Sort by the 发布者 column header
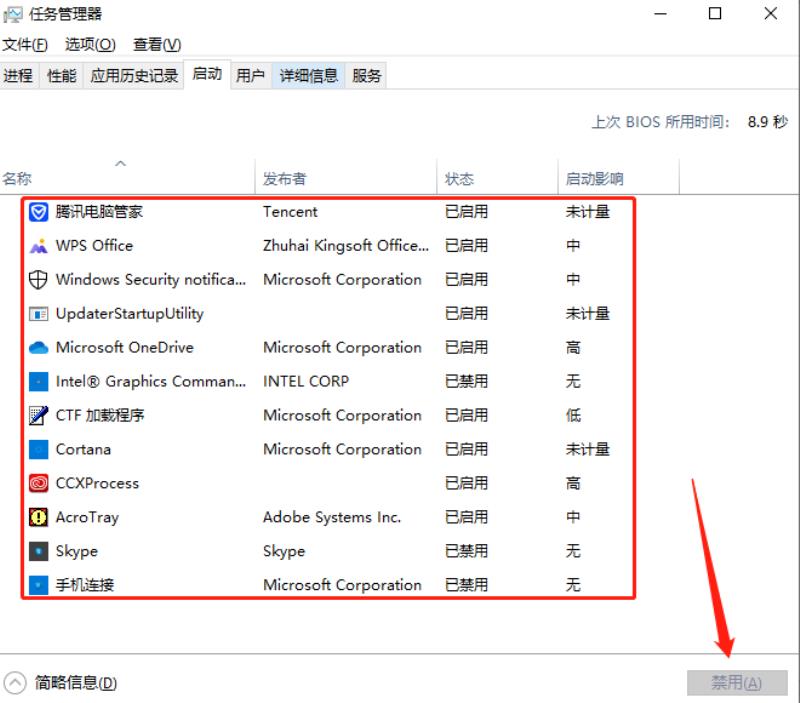 346,177
